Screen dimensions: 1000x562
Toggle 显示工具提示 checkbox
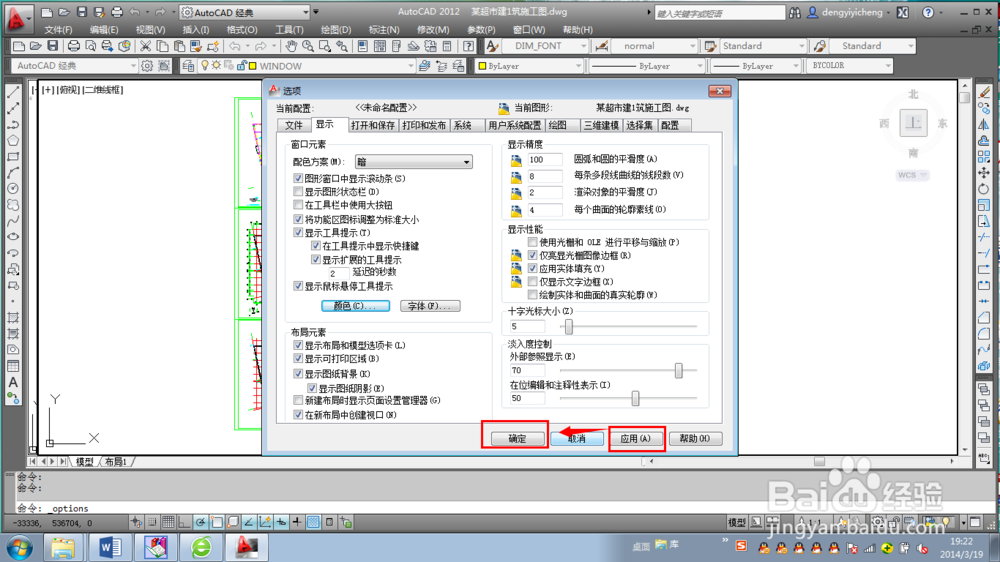coord(298,232)
